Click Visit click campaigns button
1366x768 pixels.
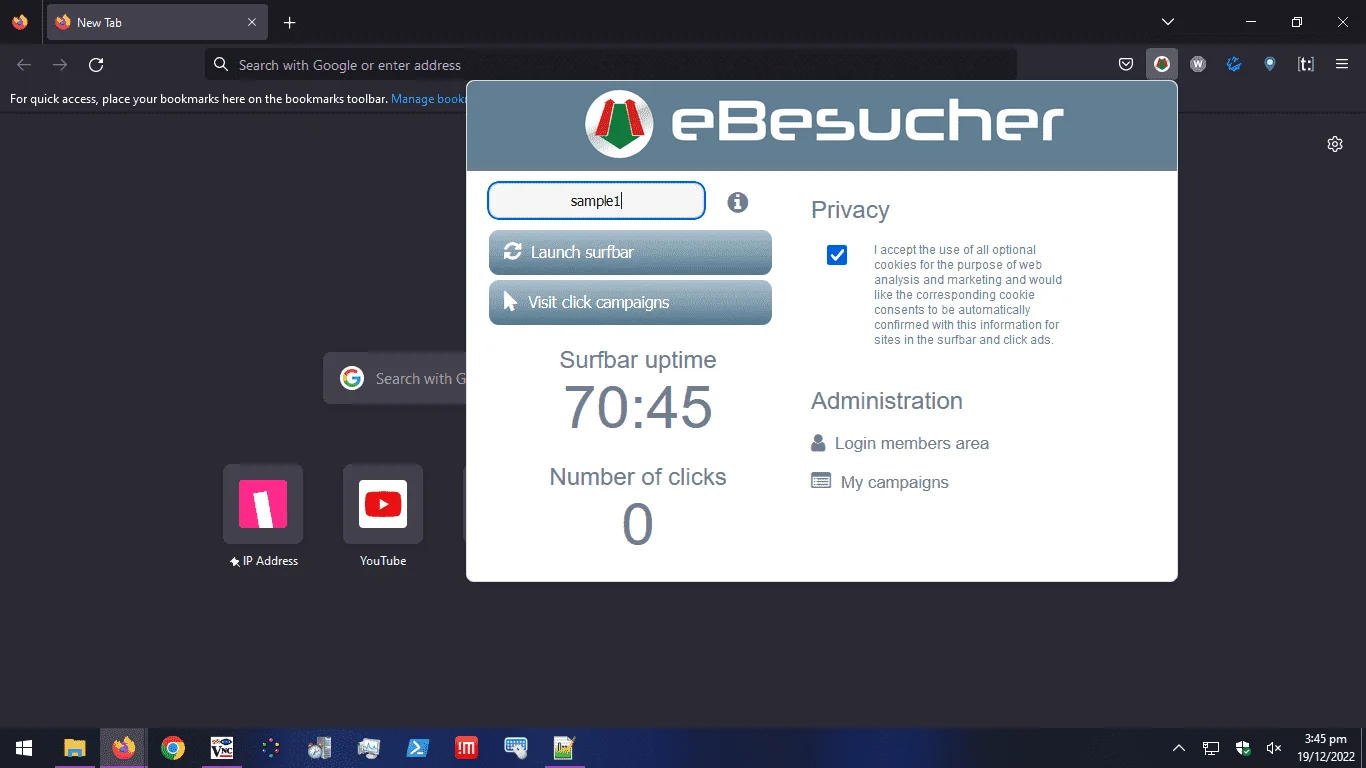[630, 302]
